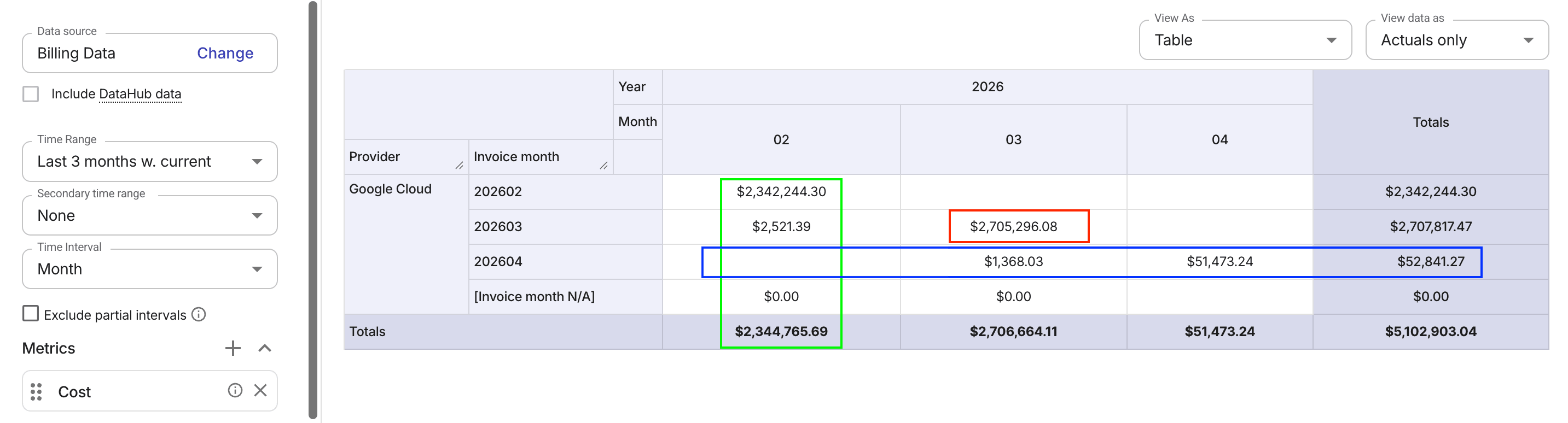Change the Time Interval from Month
Image resolution: width=1568 pixels, height=423 pixels.
258,269
